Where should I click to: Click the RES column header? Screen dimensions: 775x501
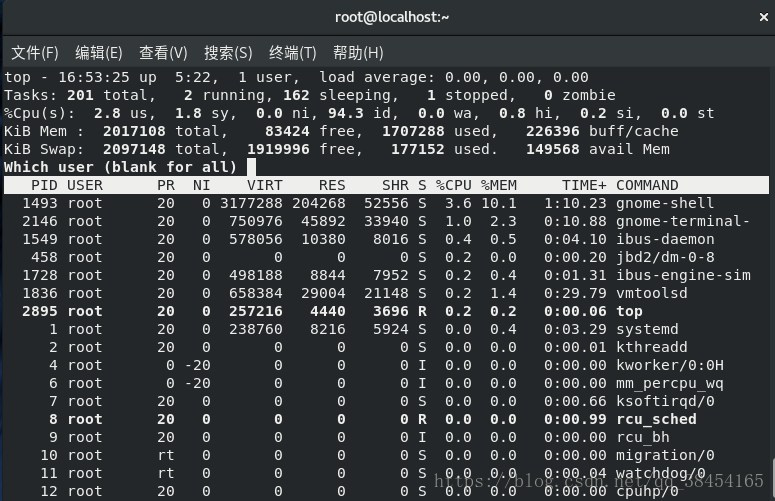tap(332, 185)
